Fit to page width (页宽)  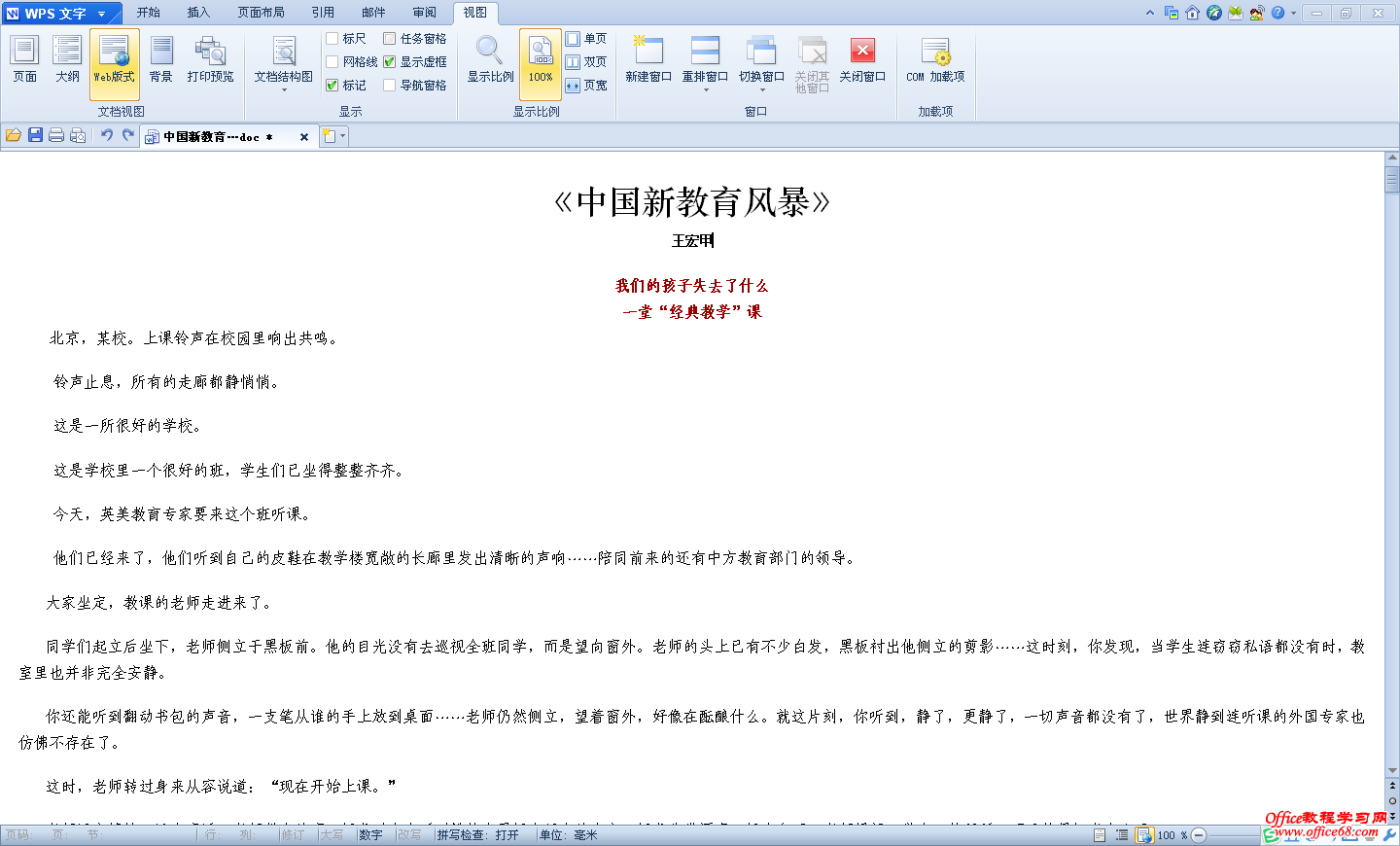[x=586, y=86]
